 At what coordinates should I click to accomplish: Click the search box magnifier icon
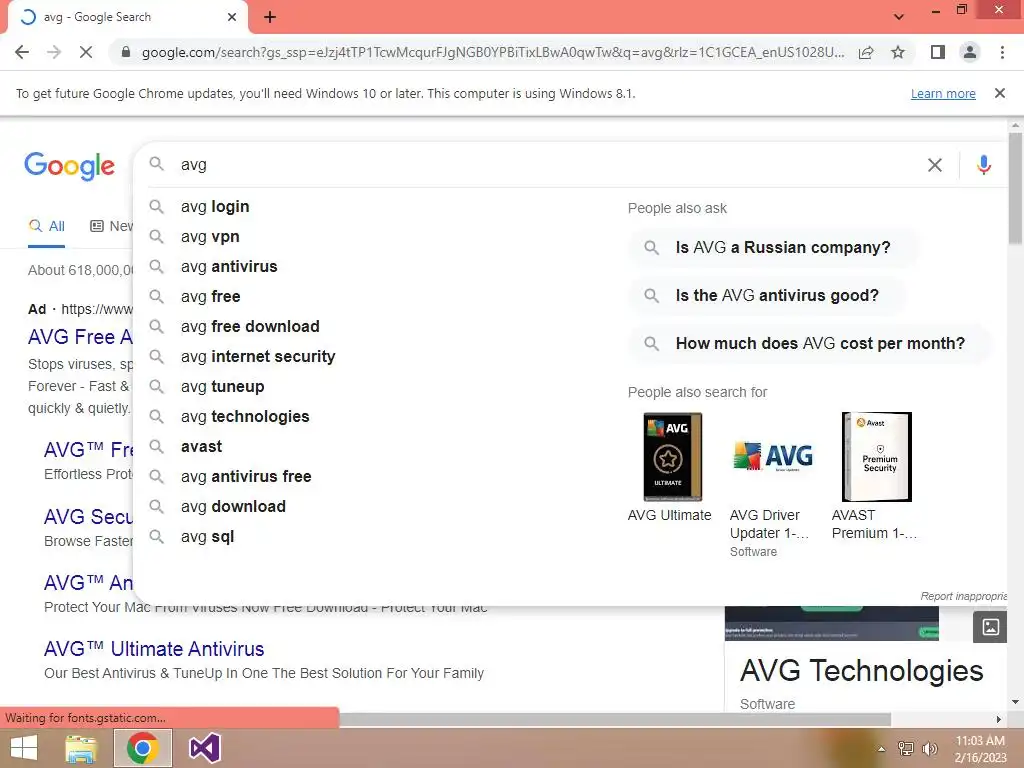[x=156, y=164]
